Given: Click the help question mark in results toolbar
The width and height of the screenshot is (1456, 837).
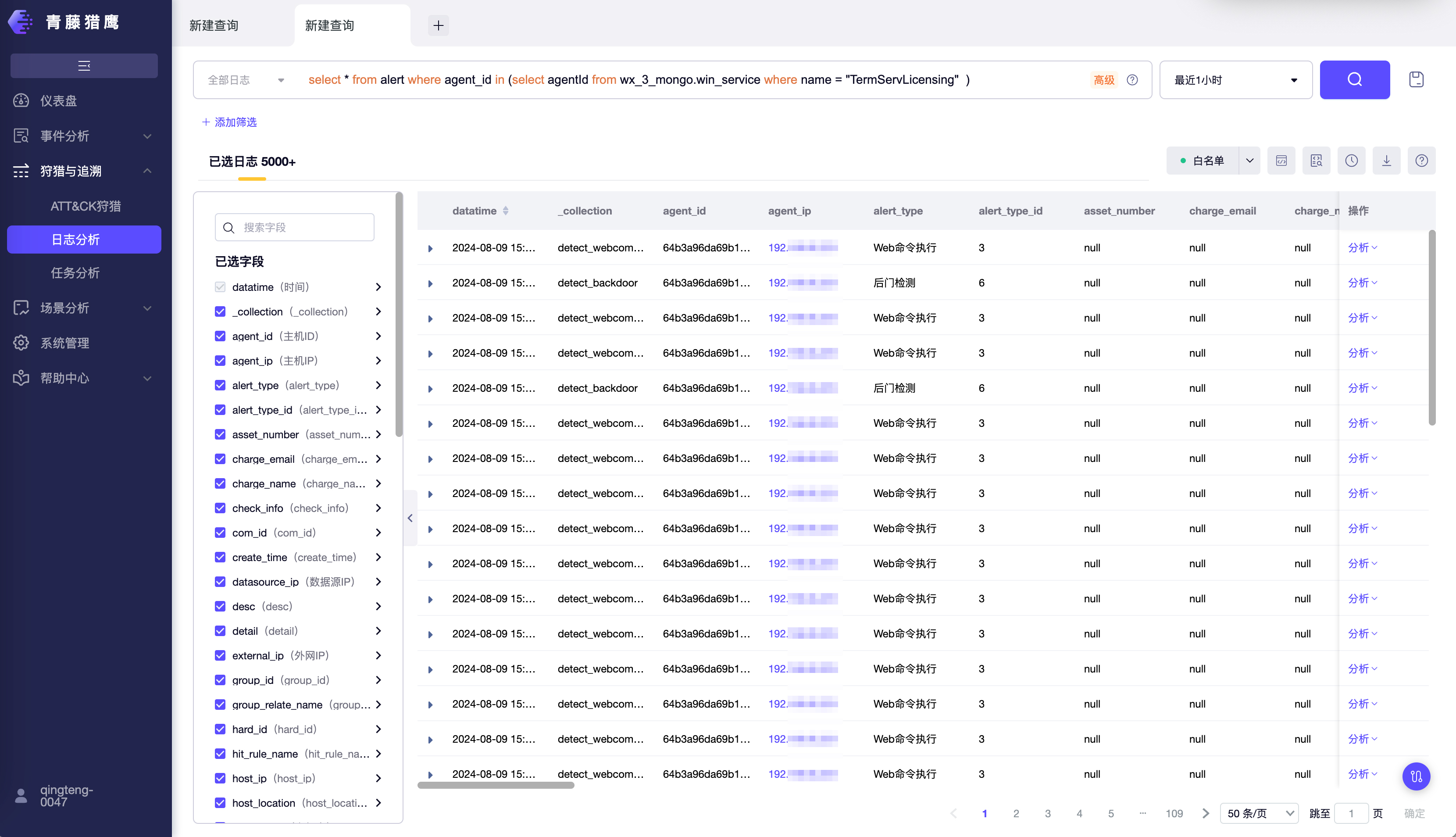Looking at the screenshot, I should (x=1421, y=161).
